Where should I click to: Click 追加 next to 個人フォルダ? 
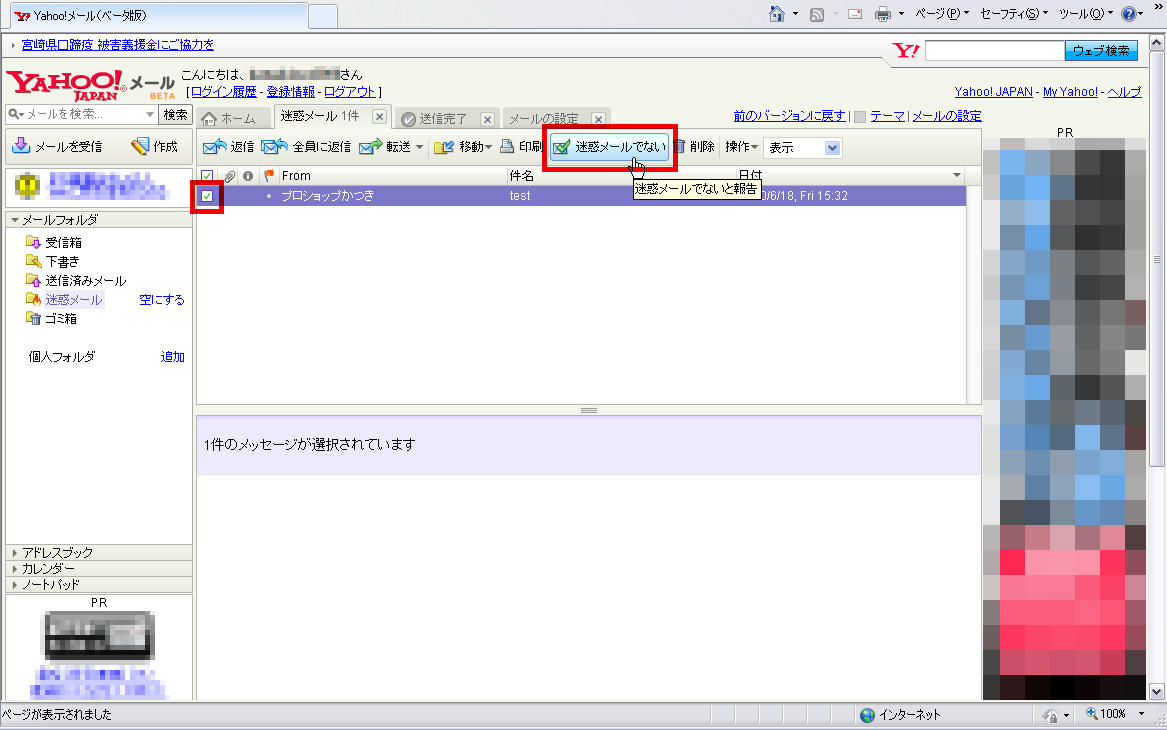[x=173, y=356]
